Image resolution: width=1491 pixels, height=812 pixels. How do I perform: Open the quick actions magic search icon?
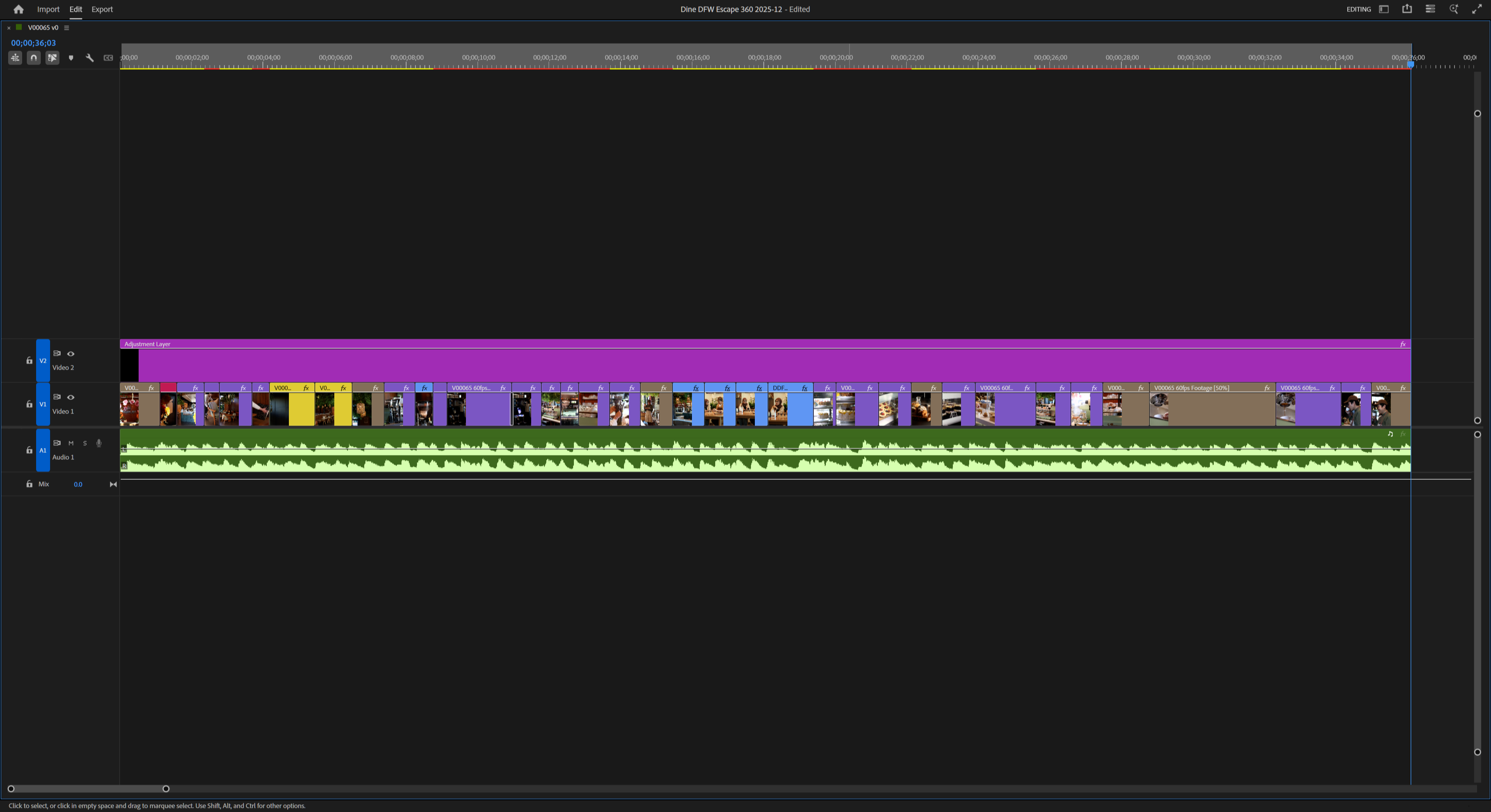(x=1453, y=9)
